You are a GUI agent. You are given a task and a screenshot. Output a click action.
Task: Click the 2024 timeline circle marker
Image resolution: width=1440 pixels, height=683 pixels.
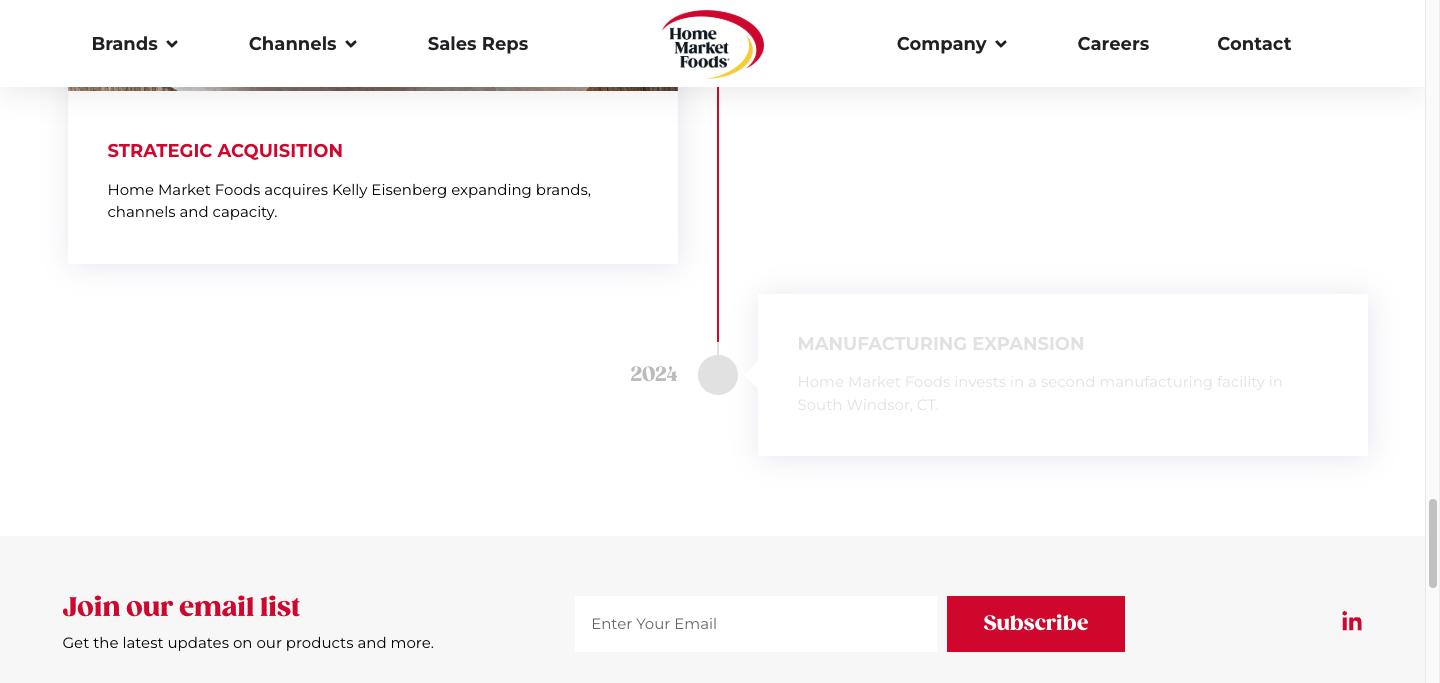(718, 375)
